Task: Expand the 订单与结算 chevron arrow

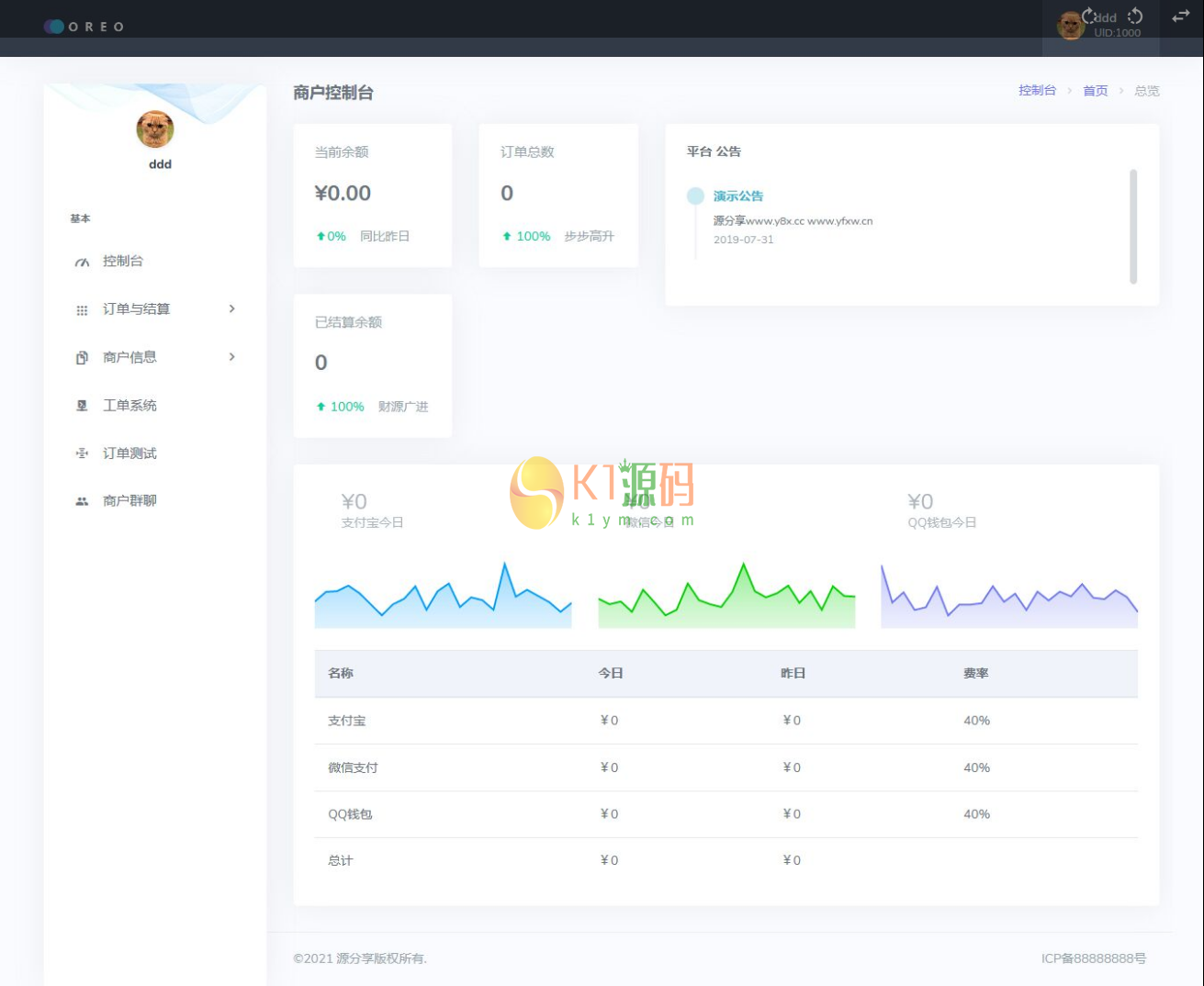Action: (x=232, y=308)
